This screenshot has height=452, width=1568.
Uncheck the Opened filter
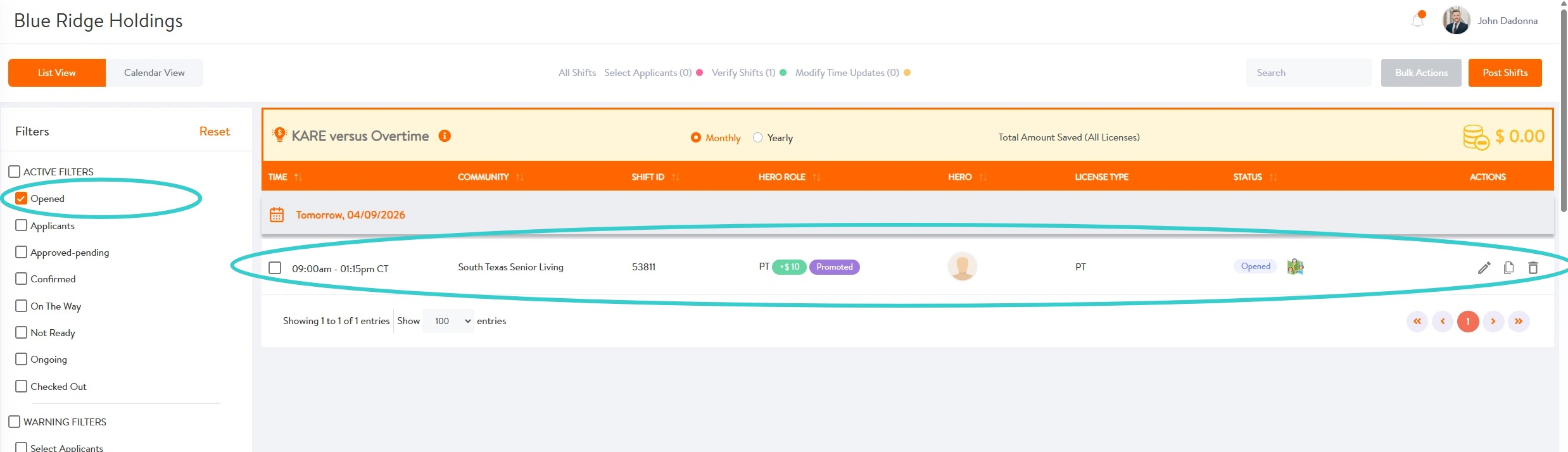(21, 198)
